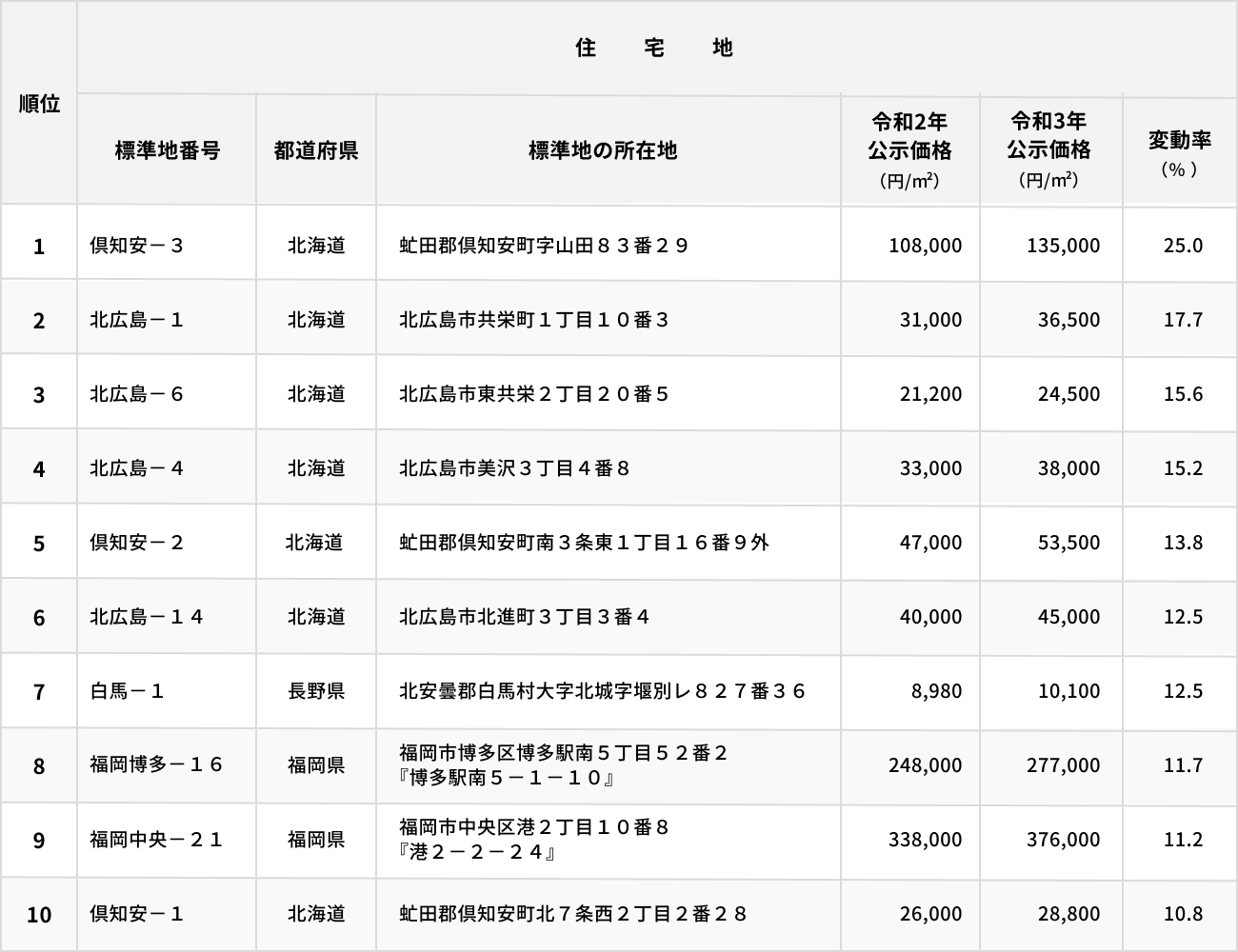The width and height of the screenshot is (1238, 952).
Task: Click address 北広島市美沢３丁目４番８
Action: [x=514, y=468]
